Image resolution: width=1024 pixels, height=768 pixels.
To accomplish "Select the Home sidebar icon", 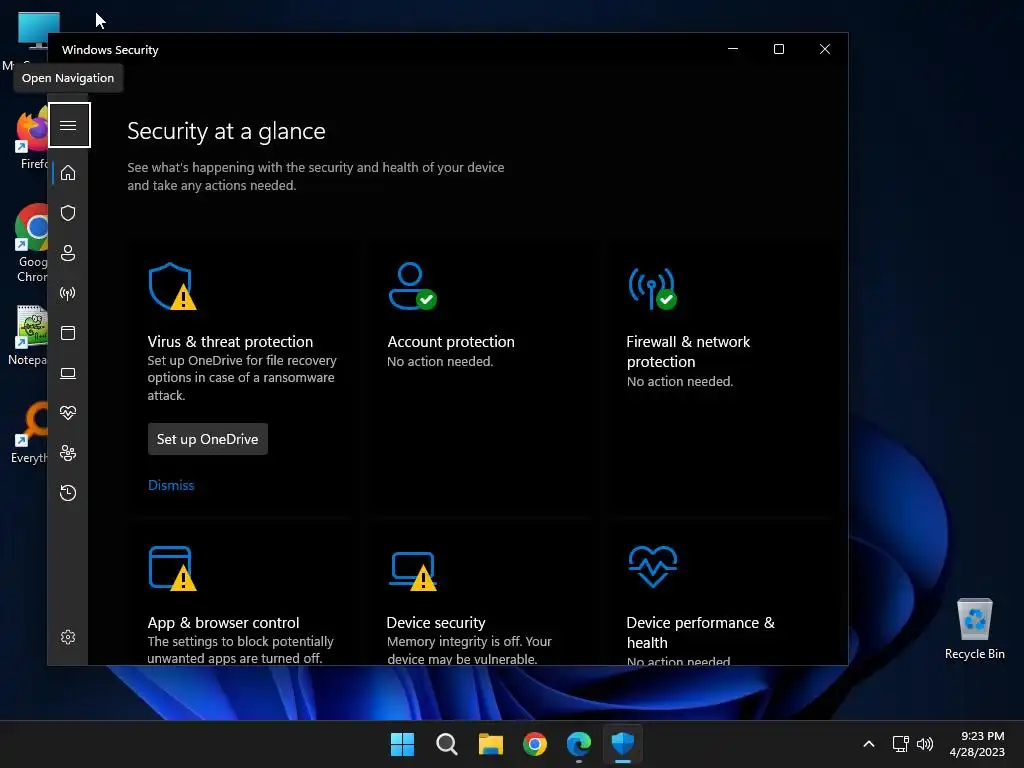I will (68, 173).
